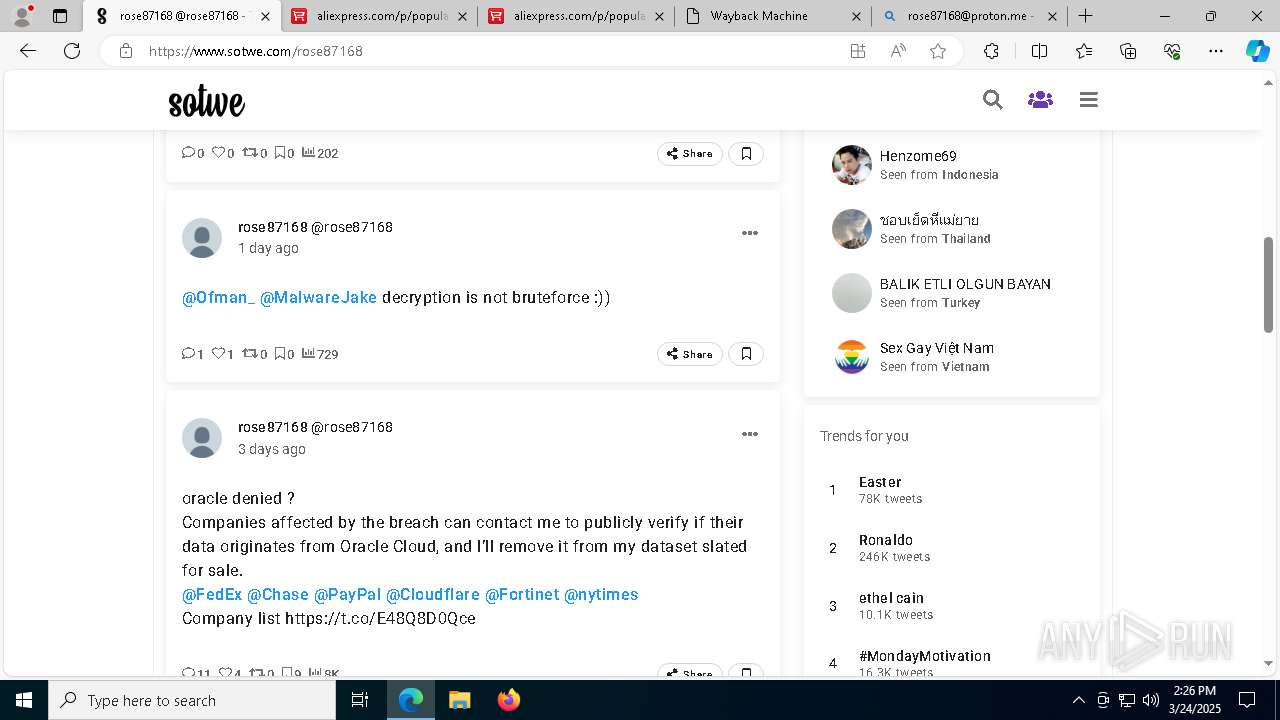The height and width of the screenshot is (720, 1280).
Task: Open the Sotwe search icon
Action: click(x=992, y=100)
